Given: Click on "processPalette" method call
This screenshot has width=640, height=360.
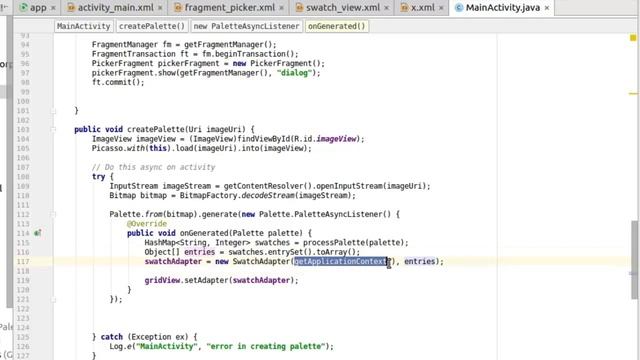Looking at the screenshot, I should point(333,242).
